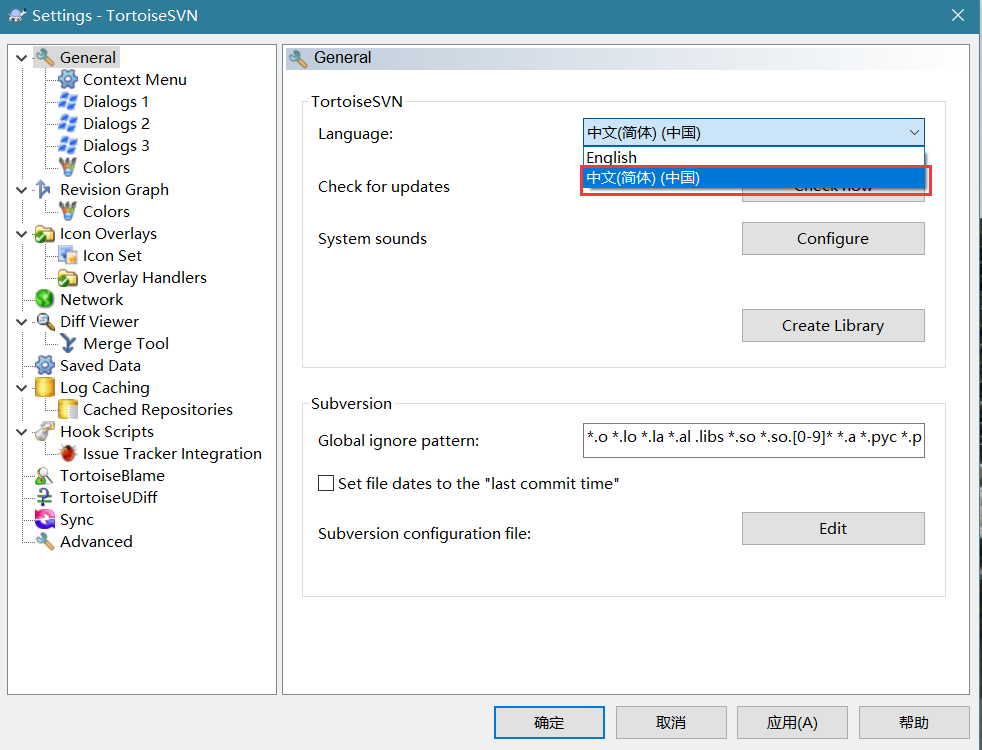
Task: Open the Context Menu settings page
Action: click(x=135, y=80)
